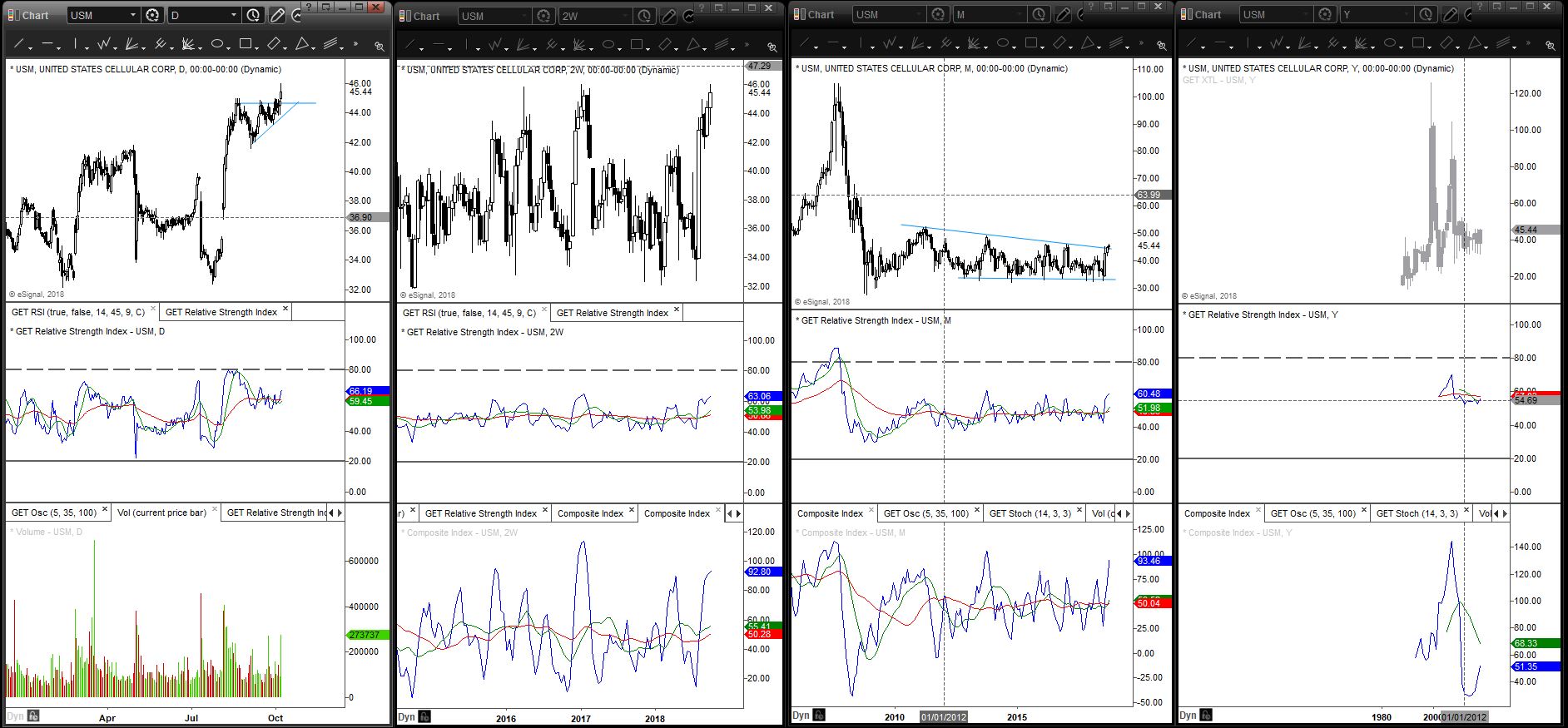The image size is (1568, 728).
Task: Open time template clock in the daily (D) chart
Action: click(x=253, y=15)
